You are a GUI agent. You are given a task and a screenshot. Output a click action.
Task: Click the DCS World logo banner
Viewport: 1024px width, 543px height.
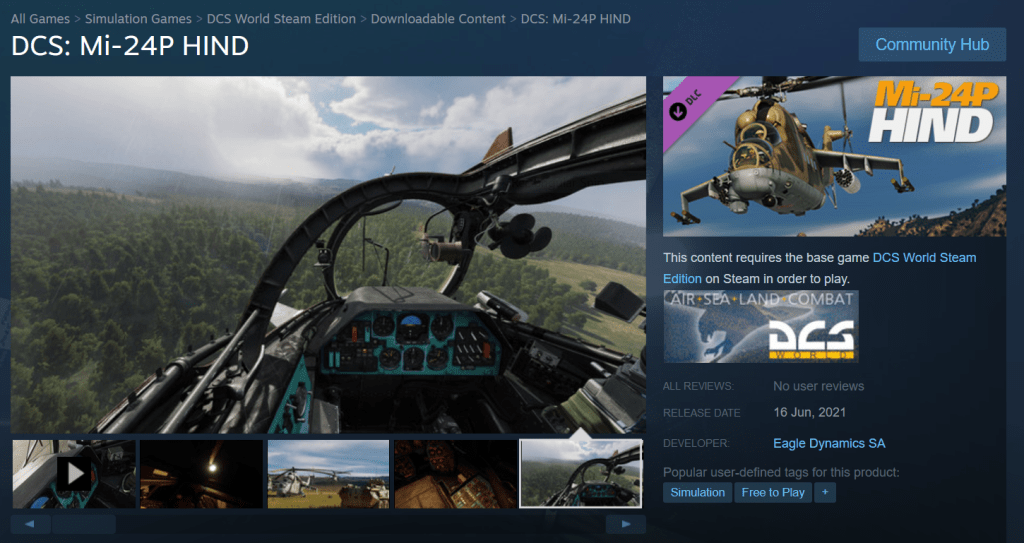pyautogui.click(x=761, y=326)
